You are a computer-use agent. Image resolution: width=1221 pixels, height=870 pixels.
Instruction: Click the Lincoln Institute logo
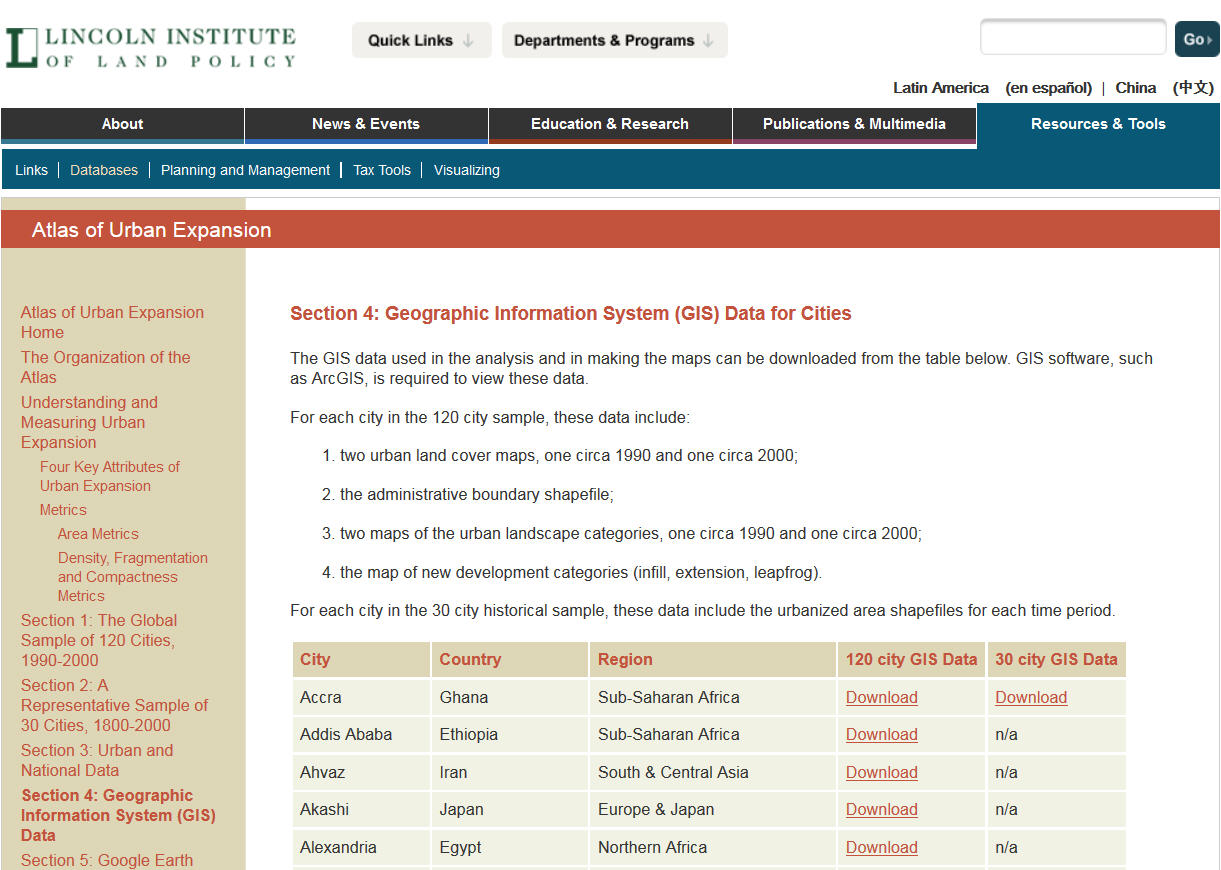coord(151,47)
